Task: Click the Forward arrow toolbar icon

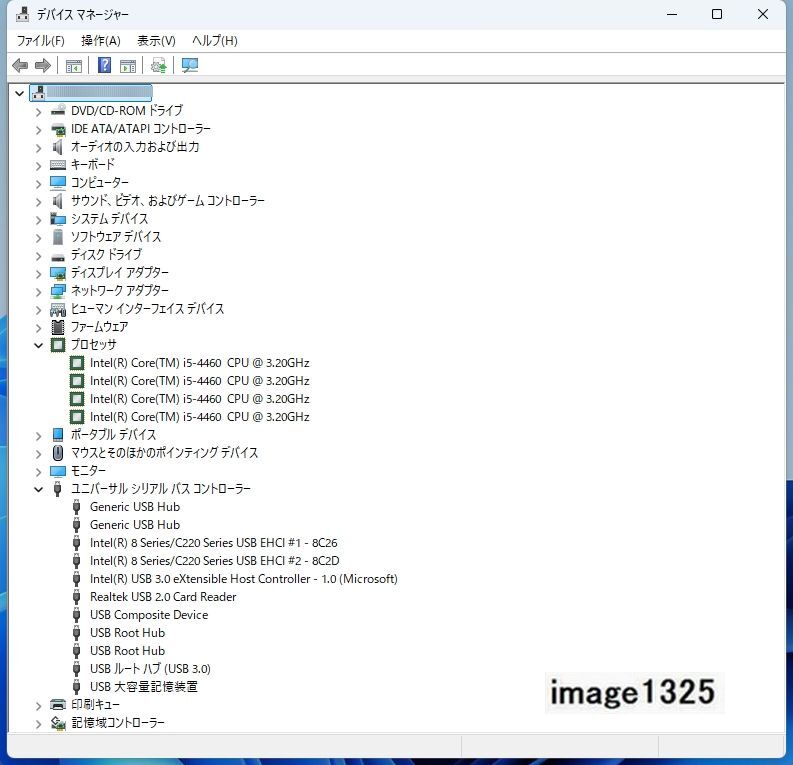Action: [x=42, y=65]
